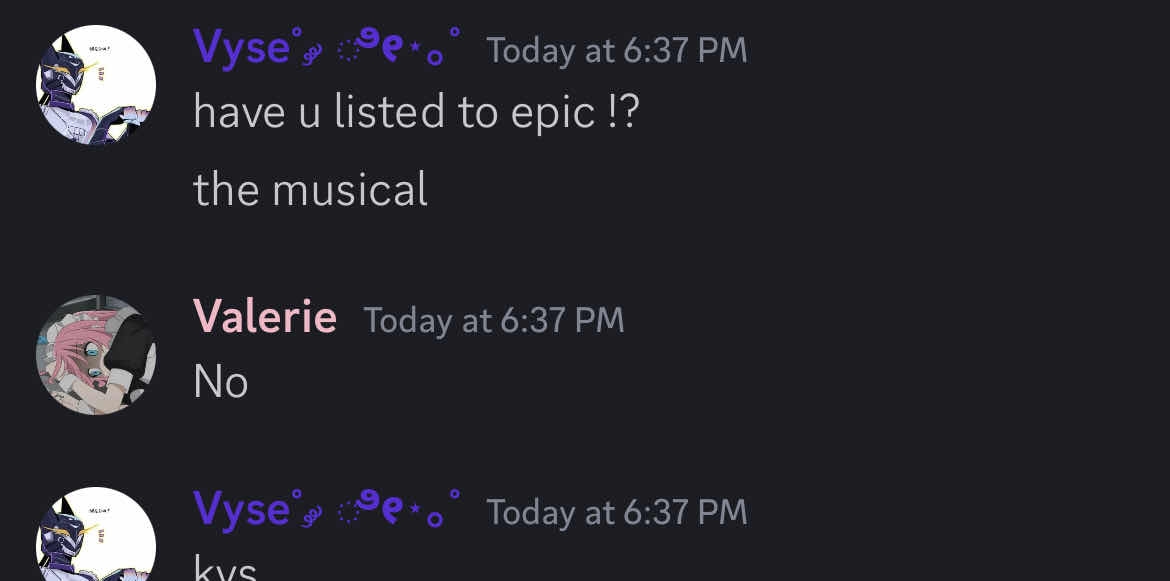1170x581 pixels.
Task: Click the word "listed" in the first message
Action: click(x=389, y=113)
